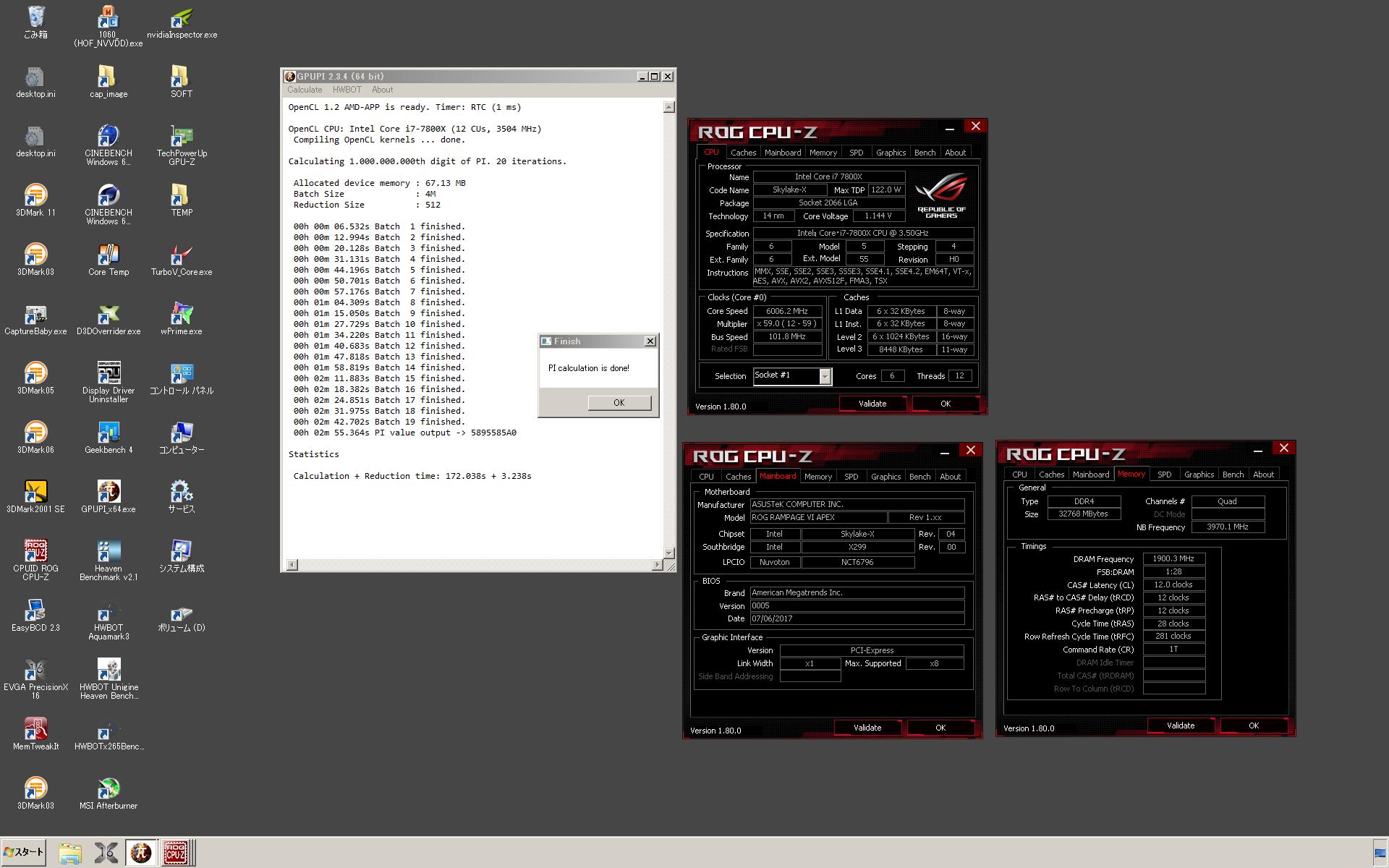Screen dimensions: 1389x868
Task: Open SPD tab in CPU window
Action: tap(856, 153)
